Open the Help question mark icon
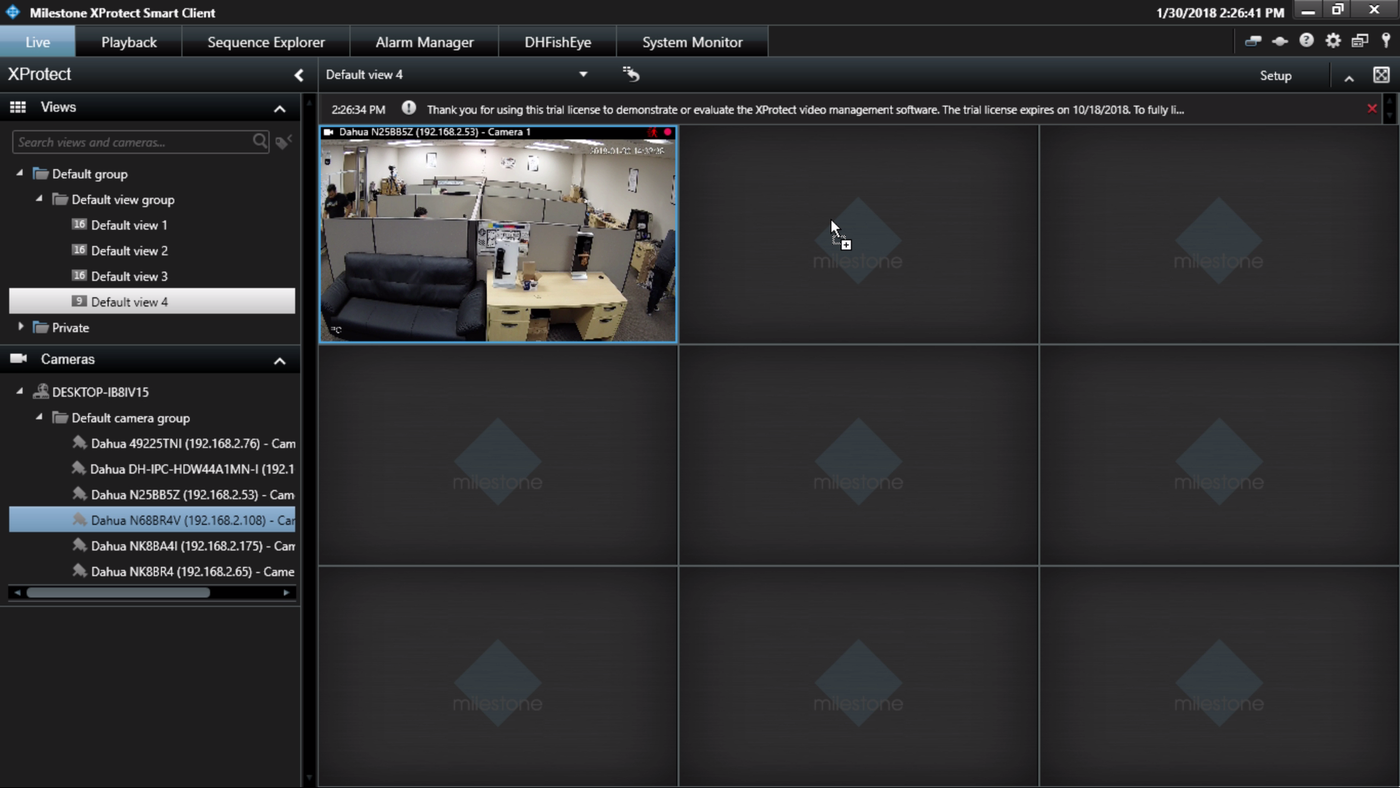Screen dimensions: 1400x788 pyautogui.click(x=1306, y=41)
